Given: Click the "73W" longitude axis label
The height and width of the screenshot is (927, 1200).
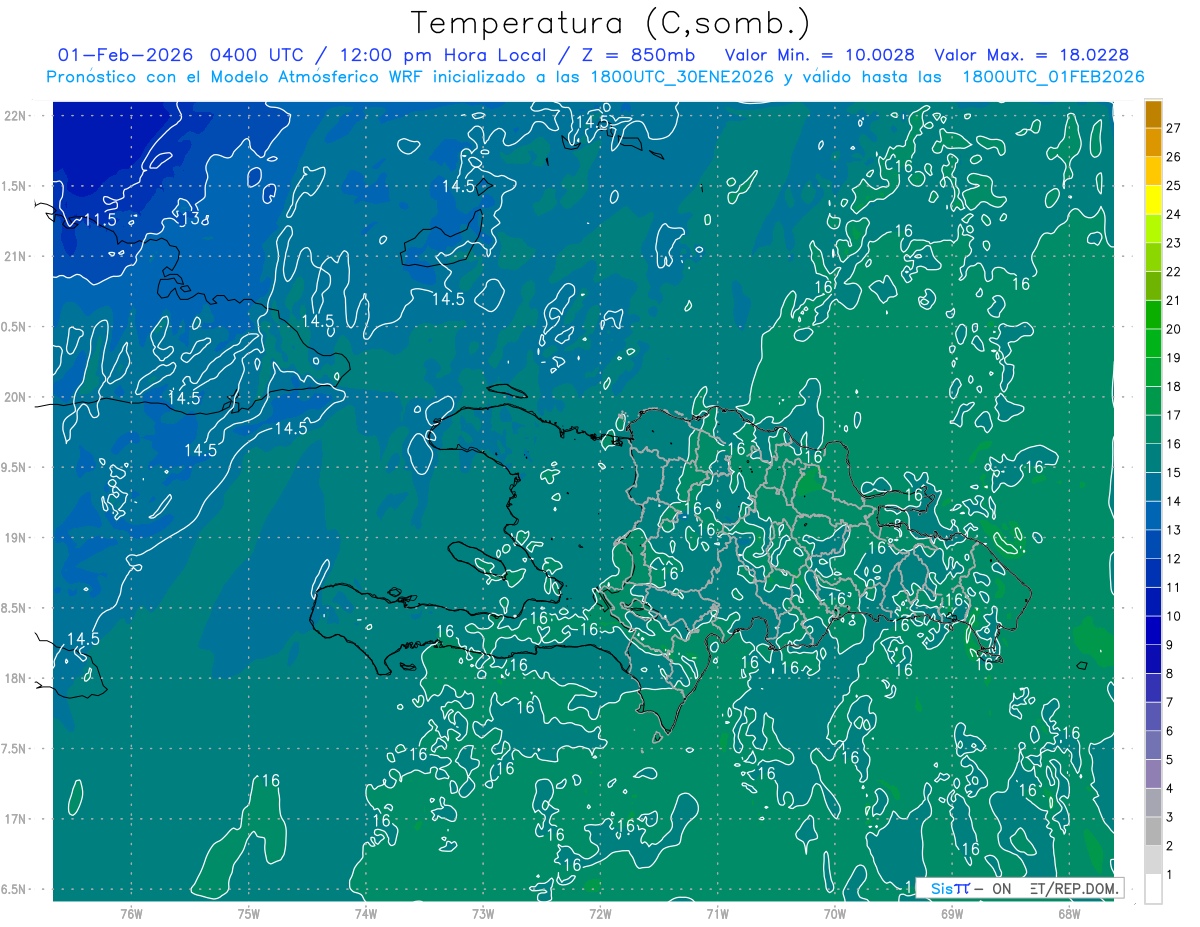Looking at the screenshot, I should click(483, 913).
